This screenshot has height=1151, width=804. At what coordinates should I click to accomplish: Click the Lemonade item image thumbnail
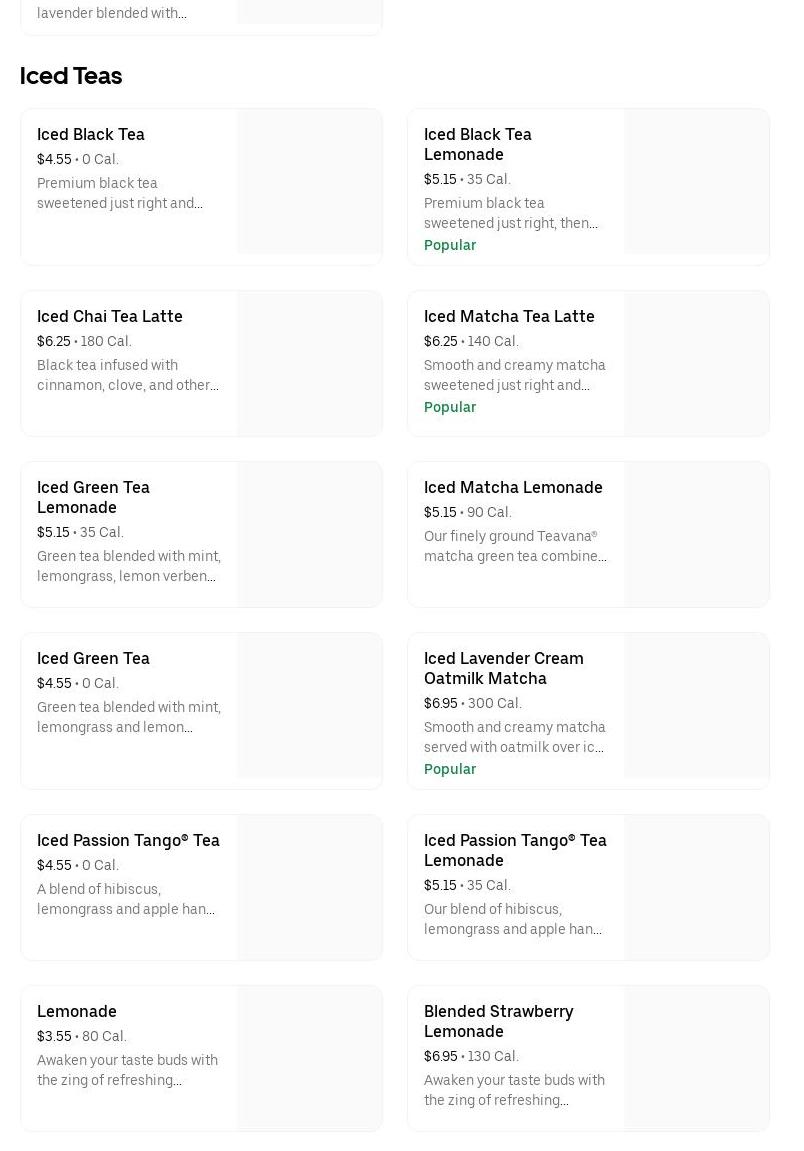(310, 1058)
